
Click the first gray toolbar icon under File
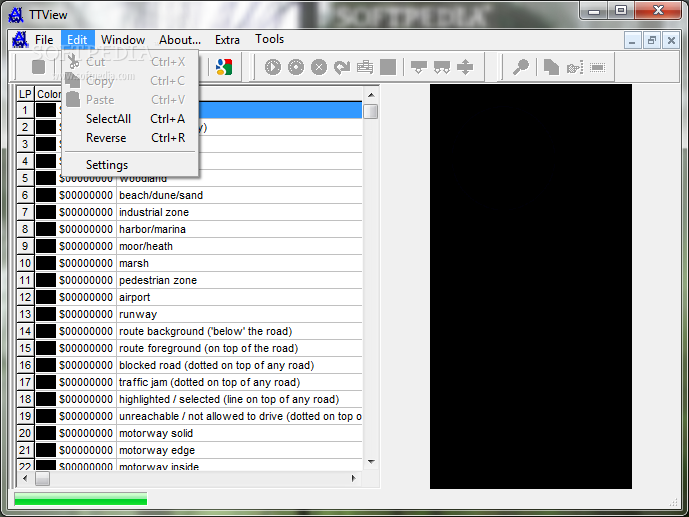click(39, 67)
